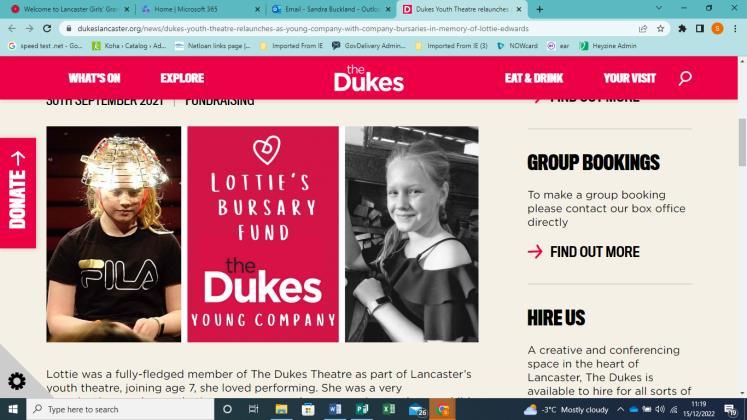This screenshot has height=420, width=747.
Task: Reload the page with the refresh icon
Action: click(47, 29)
